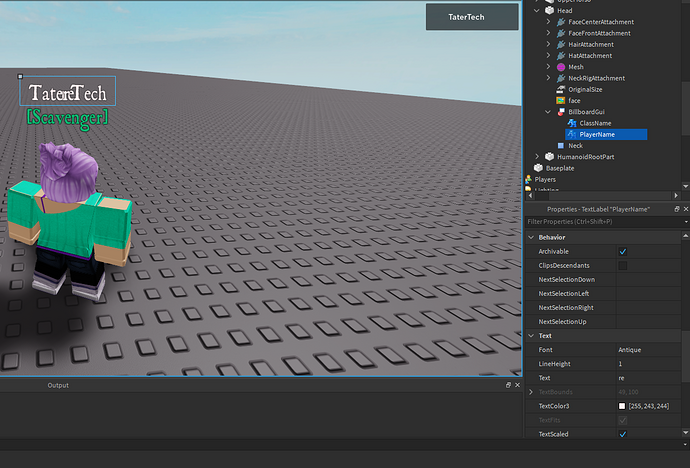
Task: Click the TaterTech button in viewport
Action: pos(470,17)
